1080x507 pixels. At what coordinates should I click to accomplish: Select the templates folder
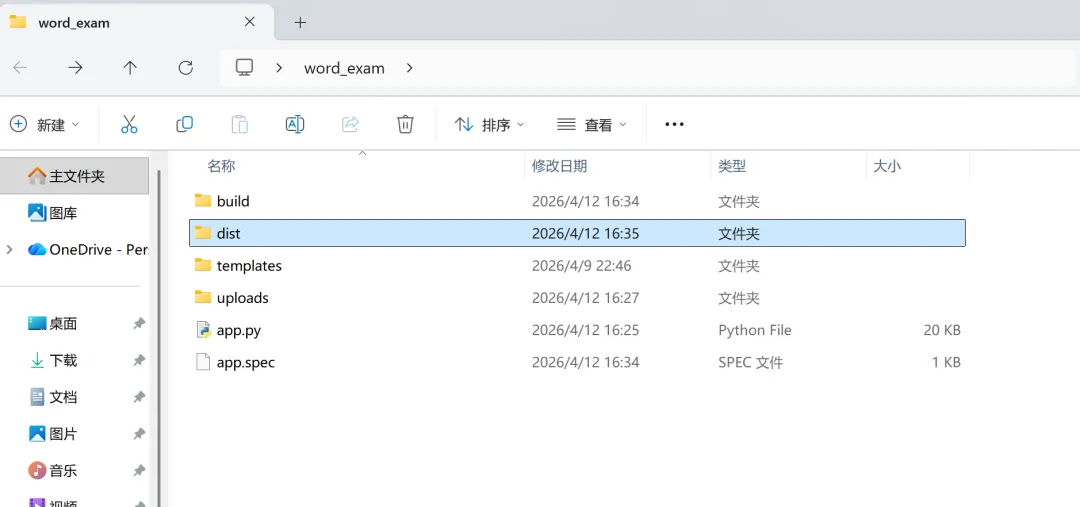point(577,265)
